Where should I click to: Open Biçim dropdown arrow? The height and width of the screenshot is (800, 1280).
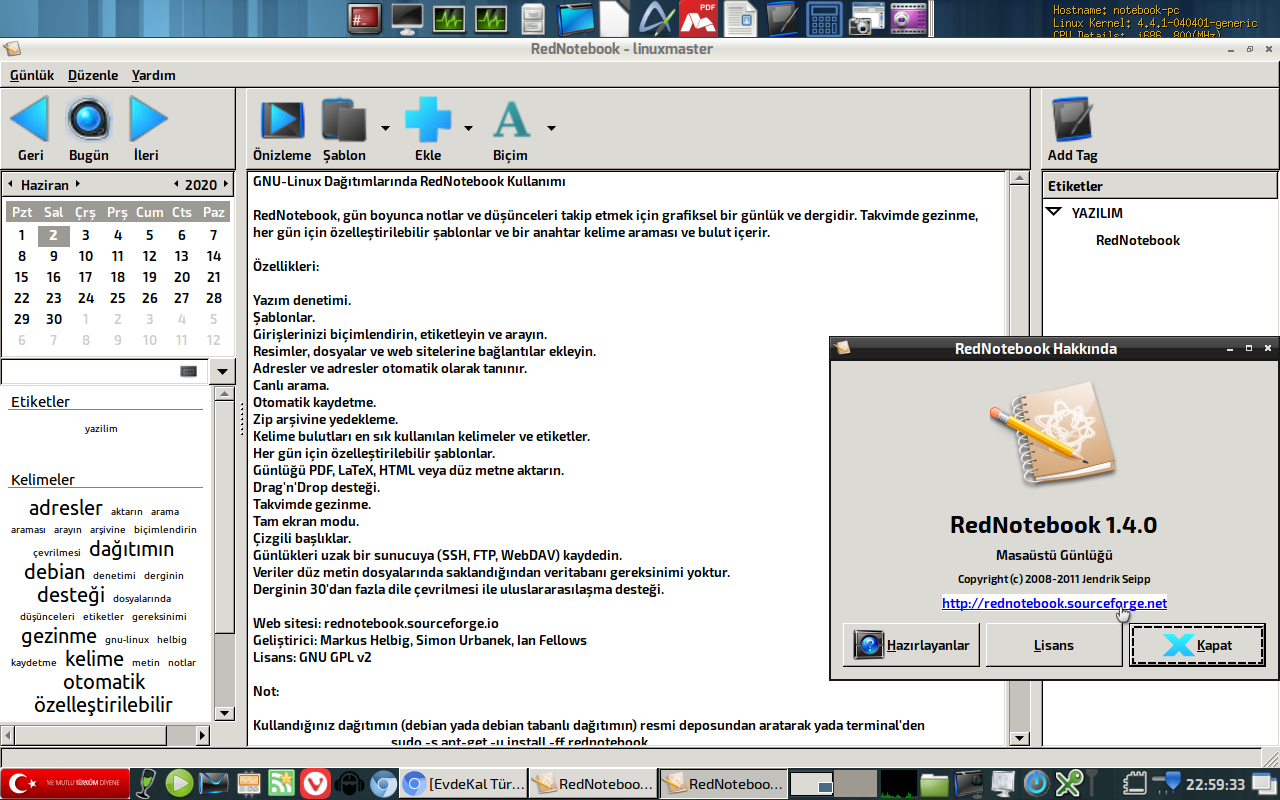tap(551, 128)
